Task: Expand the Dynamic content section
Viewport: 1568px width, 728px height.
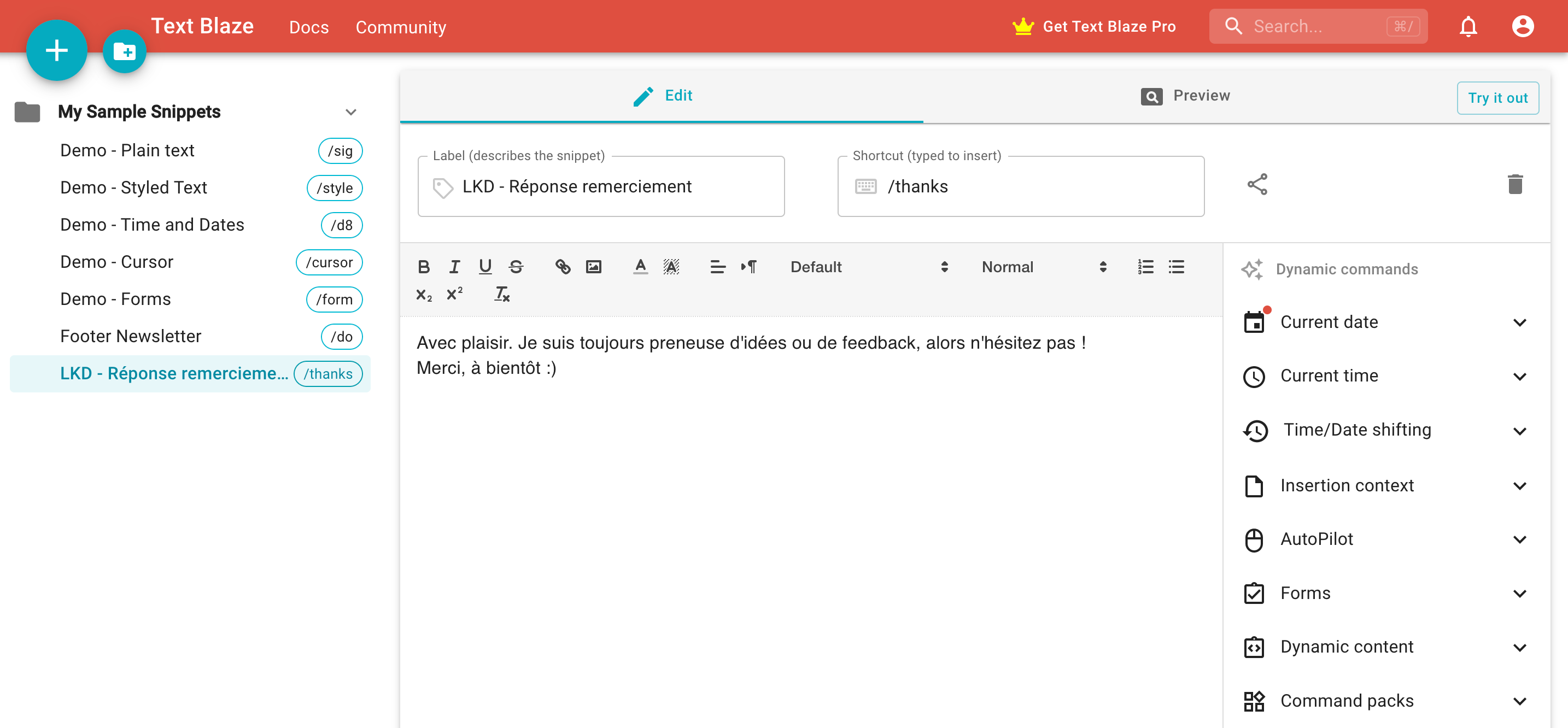Action: pyautogui.click(x=1520, y=647)
